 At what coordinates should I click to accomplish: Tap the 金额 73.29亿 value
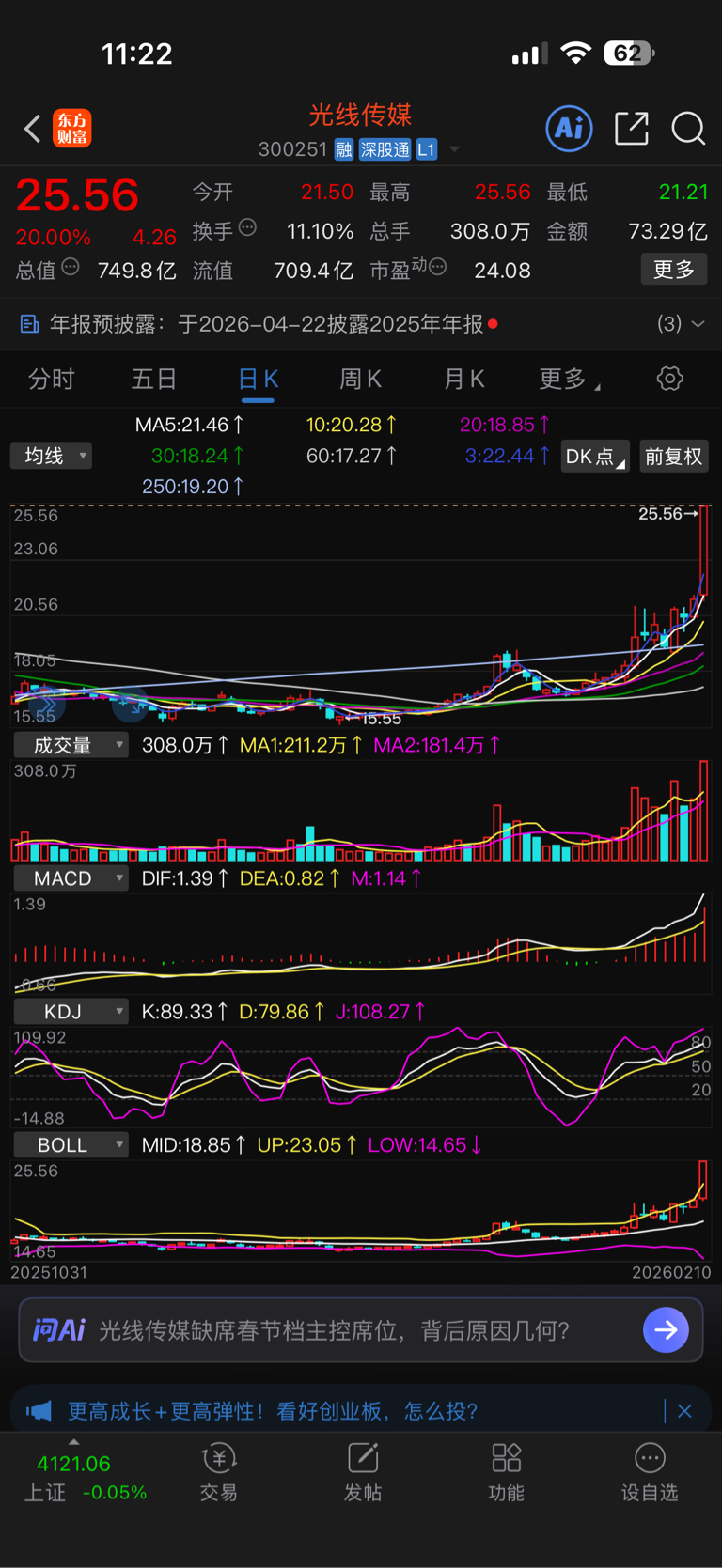[667, 231]
